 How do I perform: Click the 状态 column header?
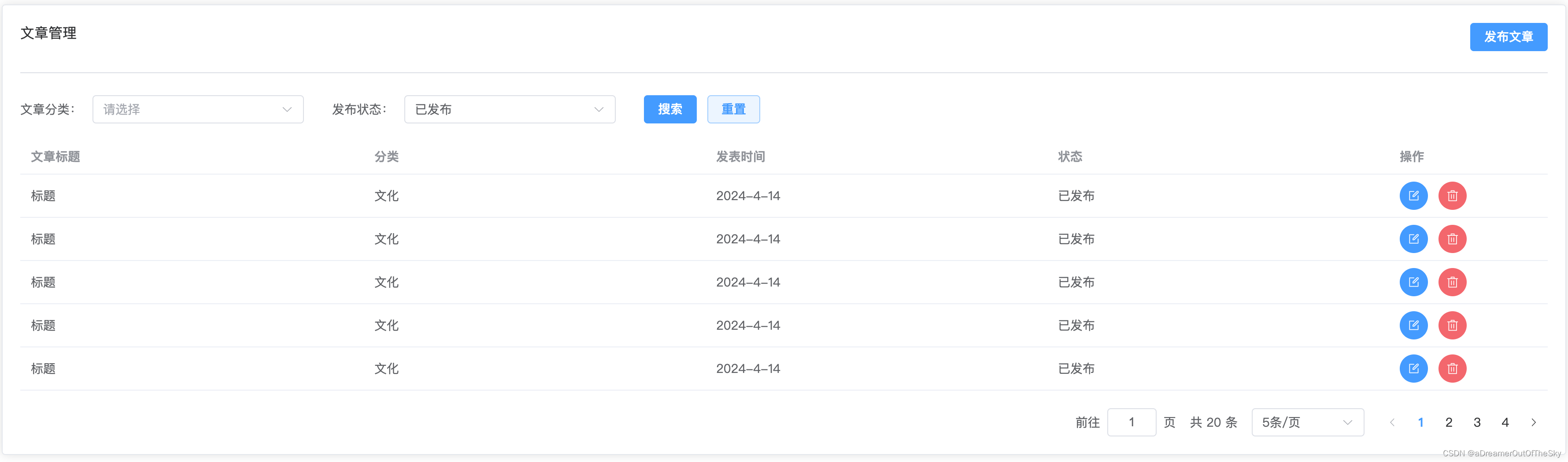pos(1069,156)
